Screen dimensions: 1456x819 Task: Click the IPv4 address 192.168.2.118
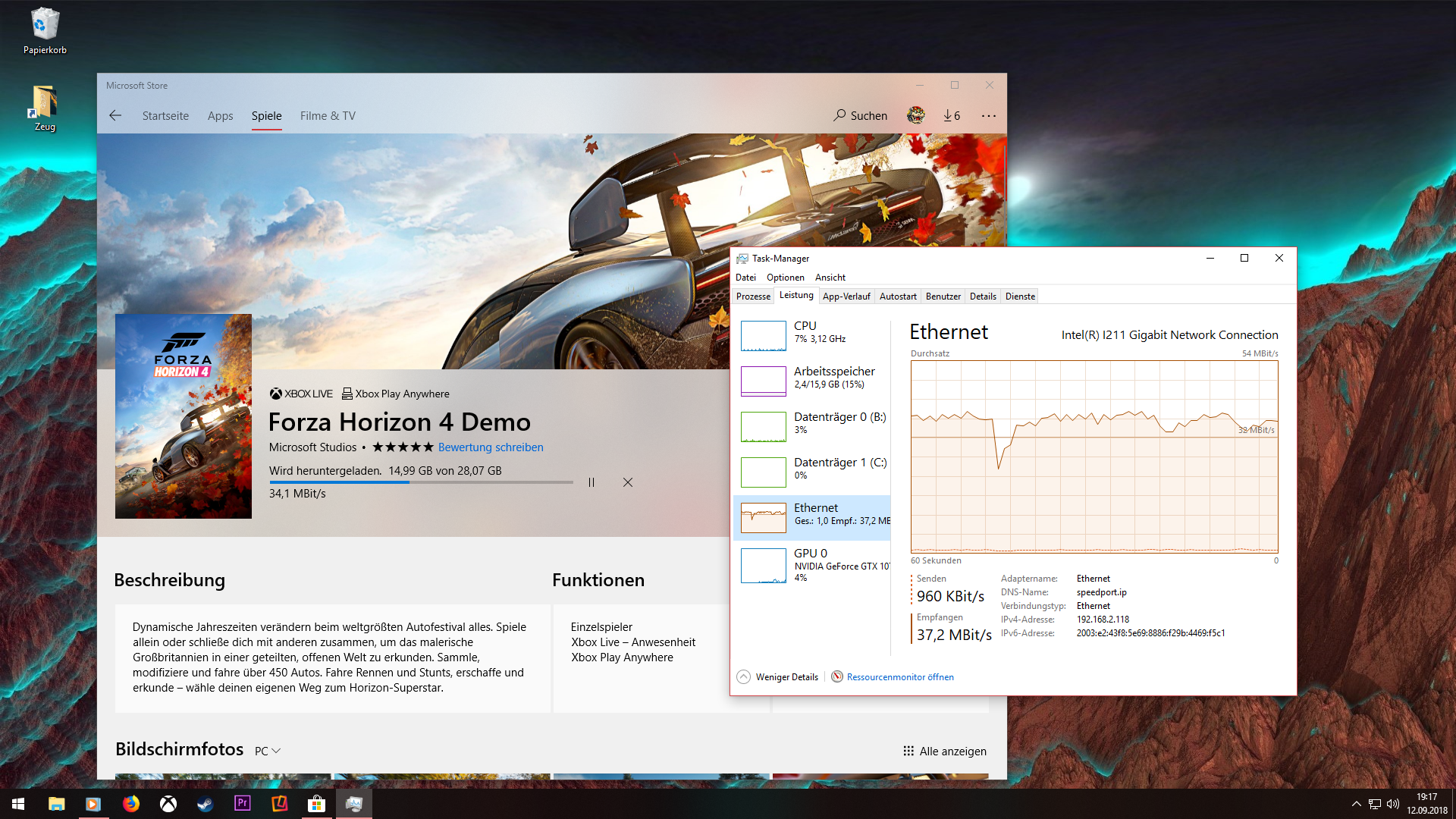1103,620
